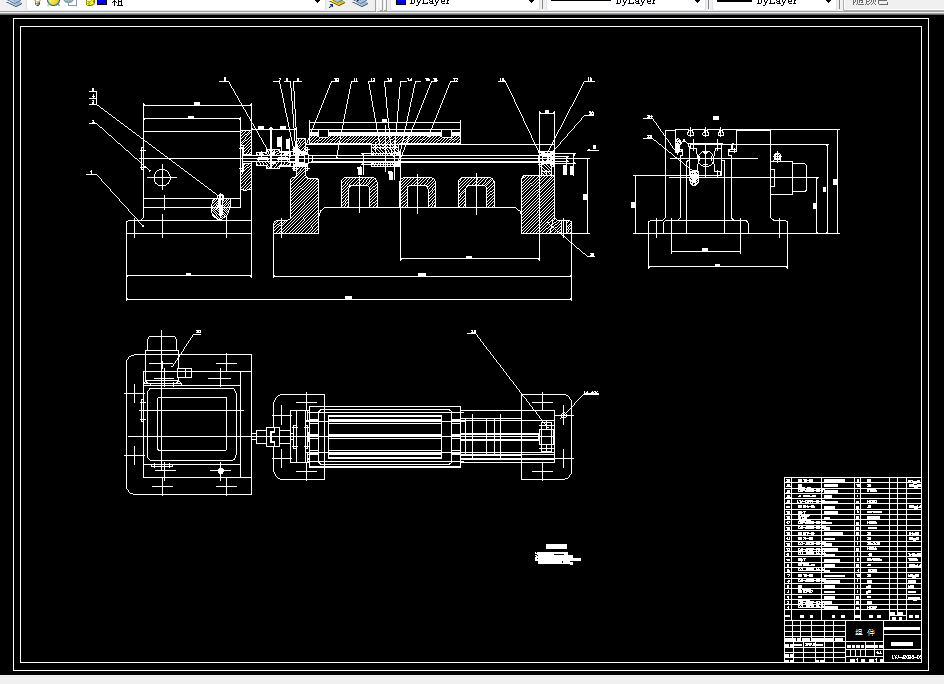The image size is (944, 684).
Task: Click the Layer Previous icon
Action: [x=360, y=2]
